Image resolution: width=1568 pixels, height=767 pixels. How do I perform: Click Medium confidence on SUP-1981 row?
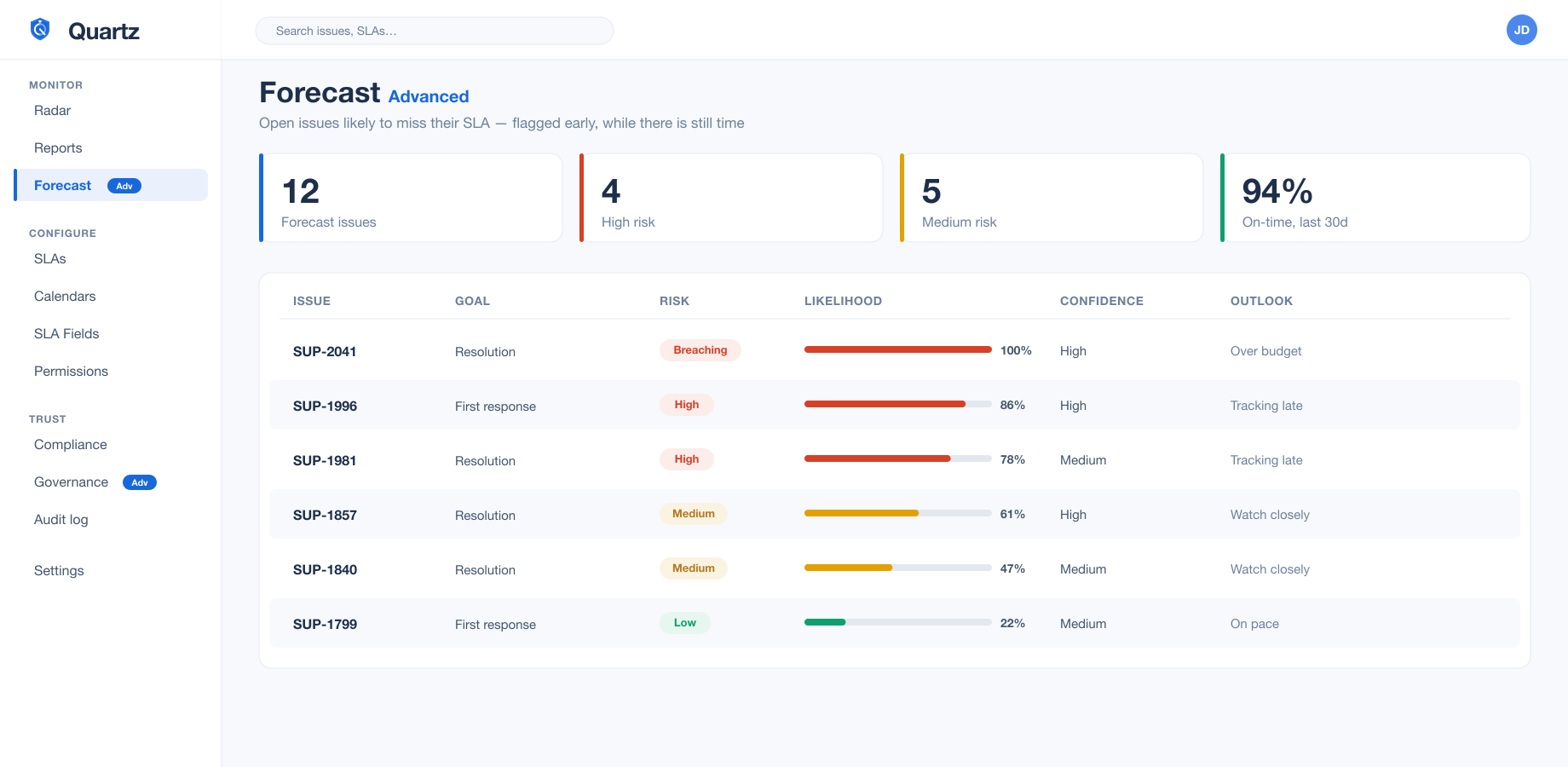point(1083,460)
